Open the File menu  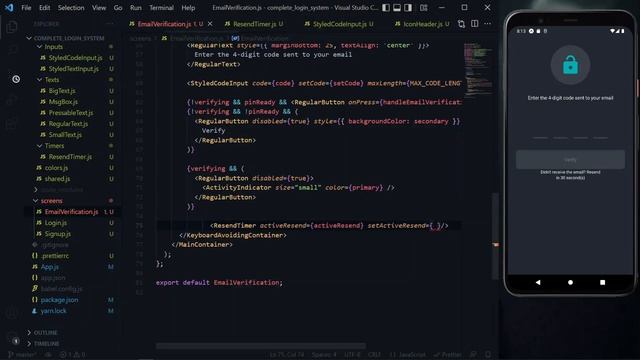(26, 8)
